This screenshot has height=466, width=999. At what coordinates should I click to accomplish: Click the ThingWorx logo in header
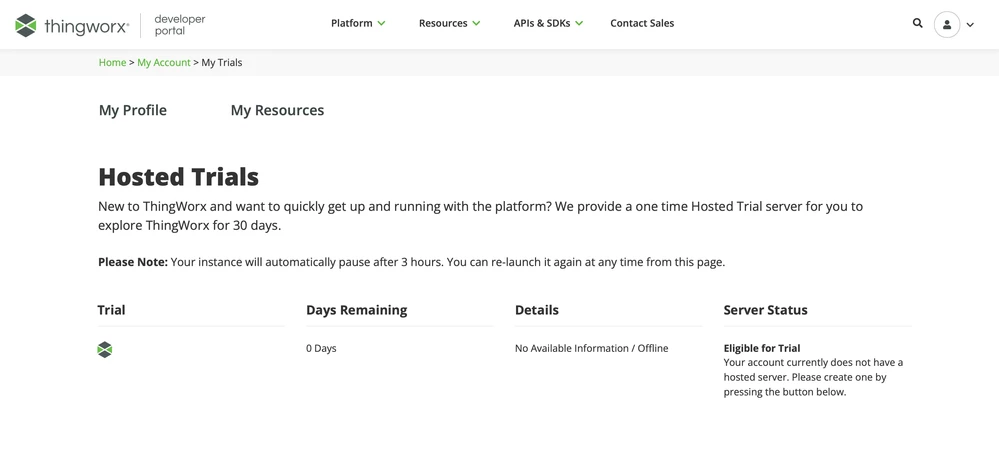coord(72,25)
